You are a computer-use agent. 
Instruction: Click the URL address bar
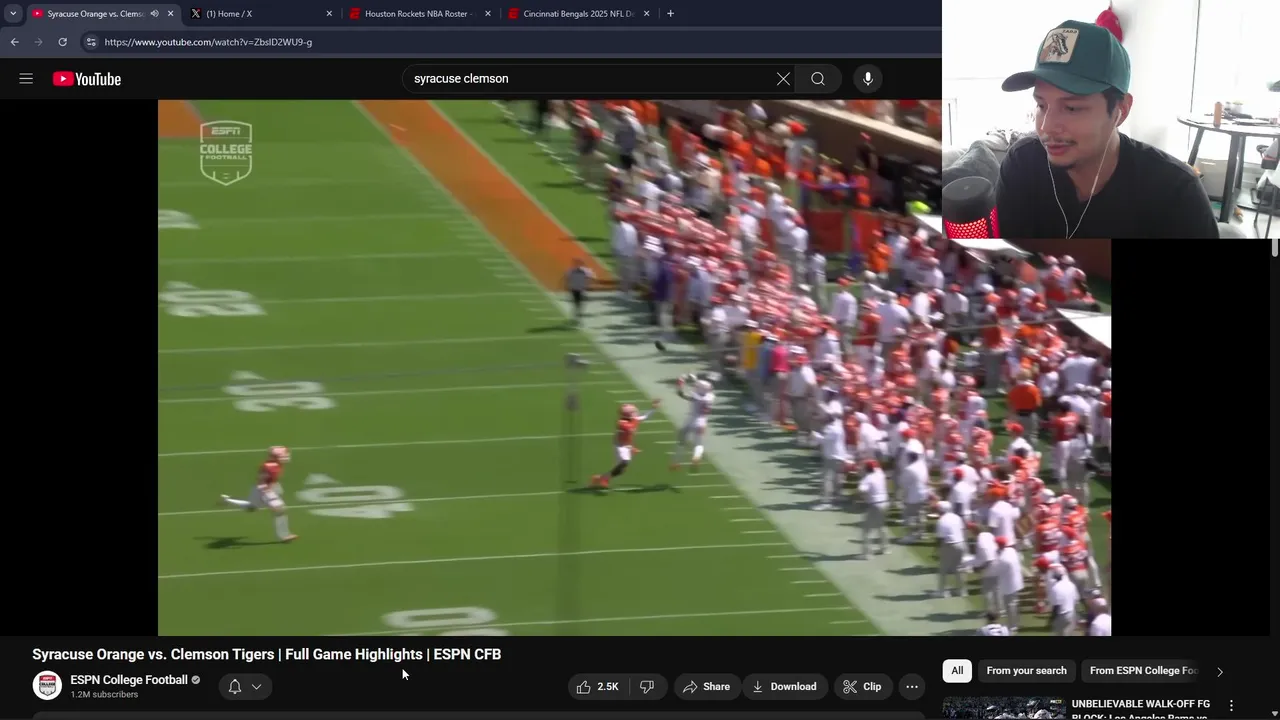point(510,42)
